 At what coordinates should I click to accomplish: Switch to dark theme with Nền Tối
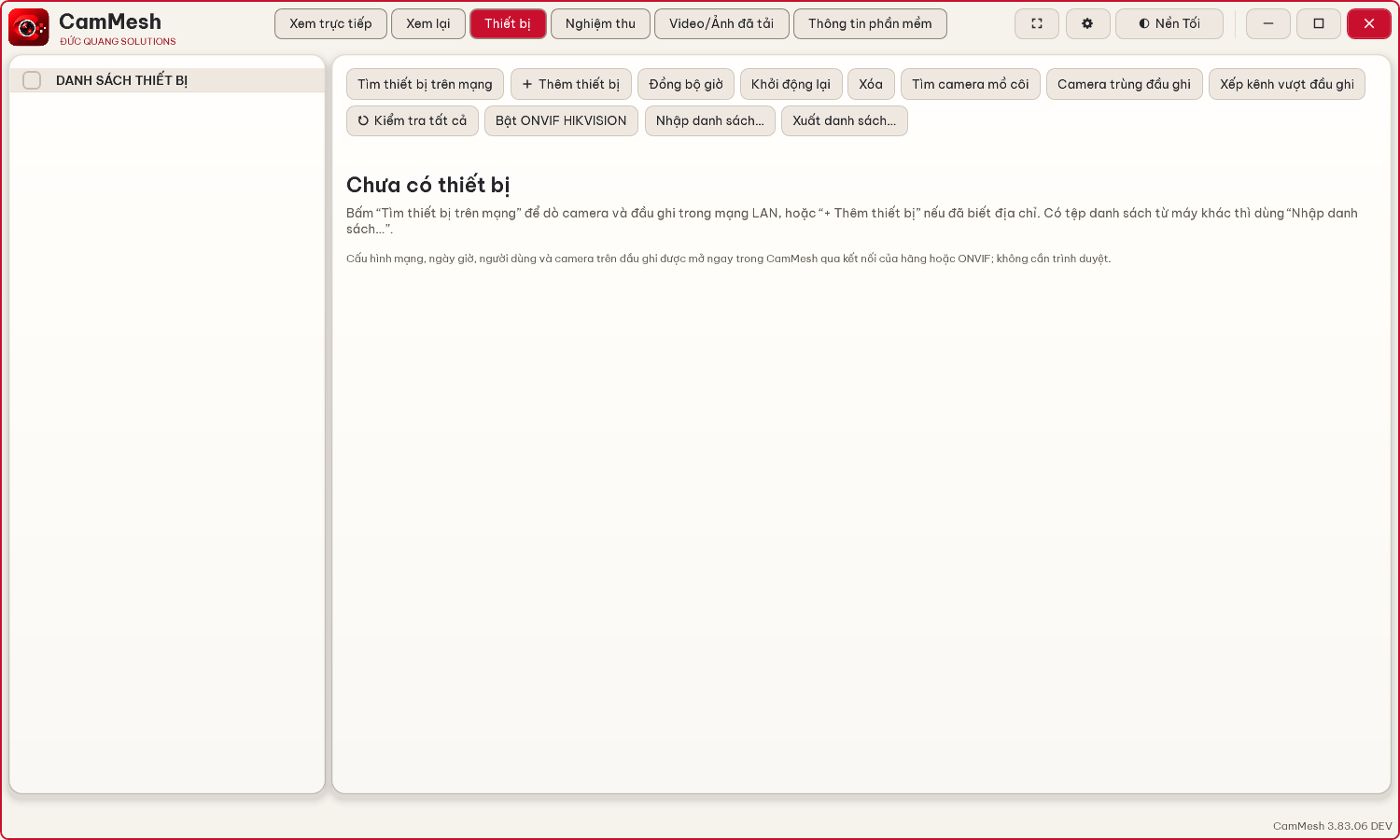[x=1169, y=23]
